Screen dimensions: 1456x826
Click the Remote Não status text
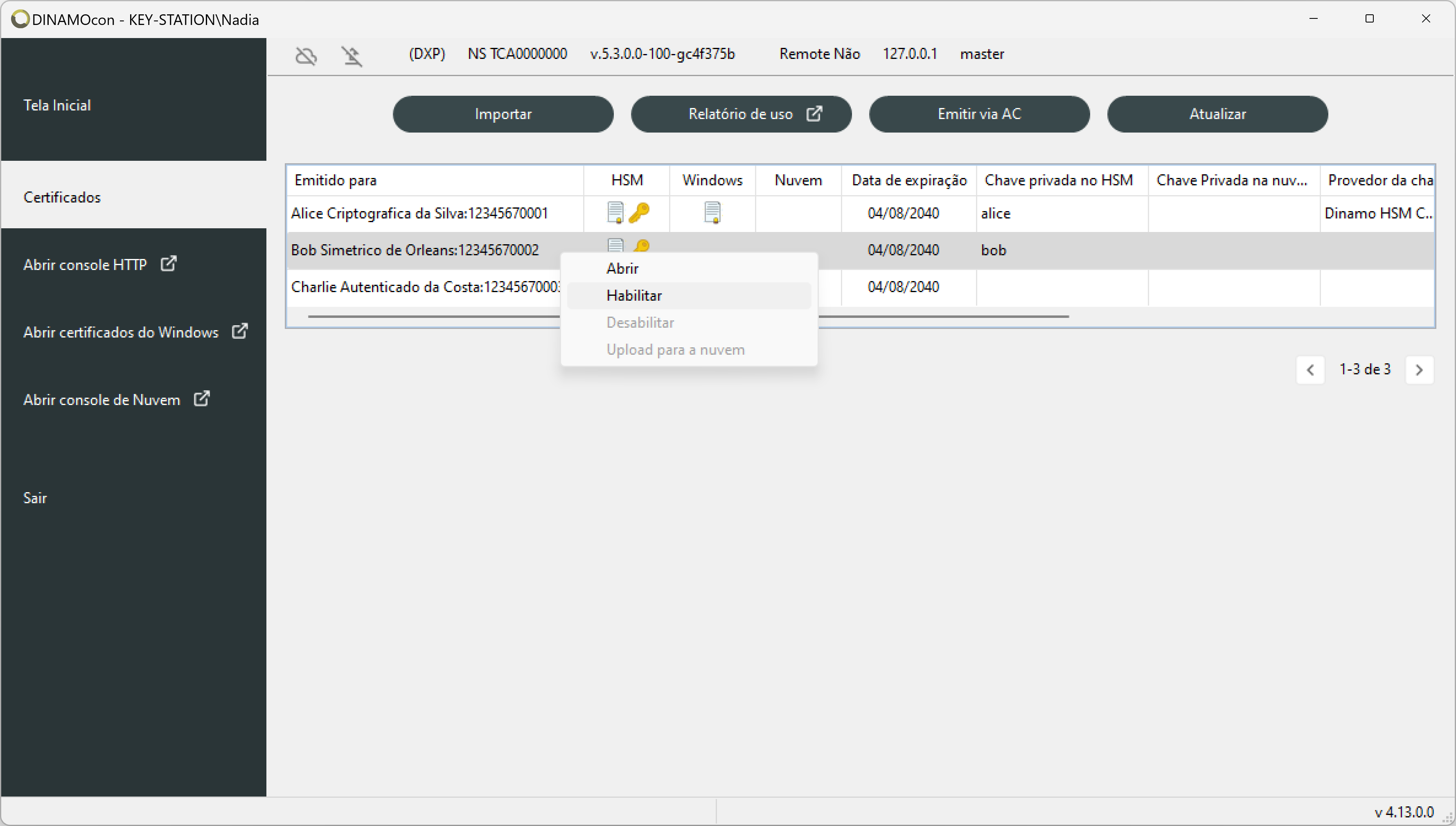(819, 54)
